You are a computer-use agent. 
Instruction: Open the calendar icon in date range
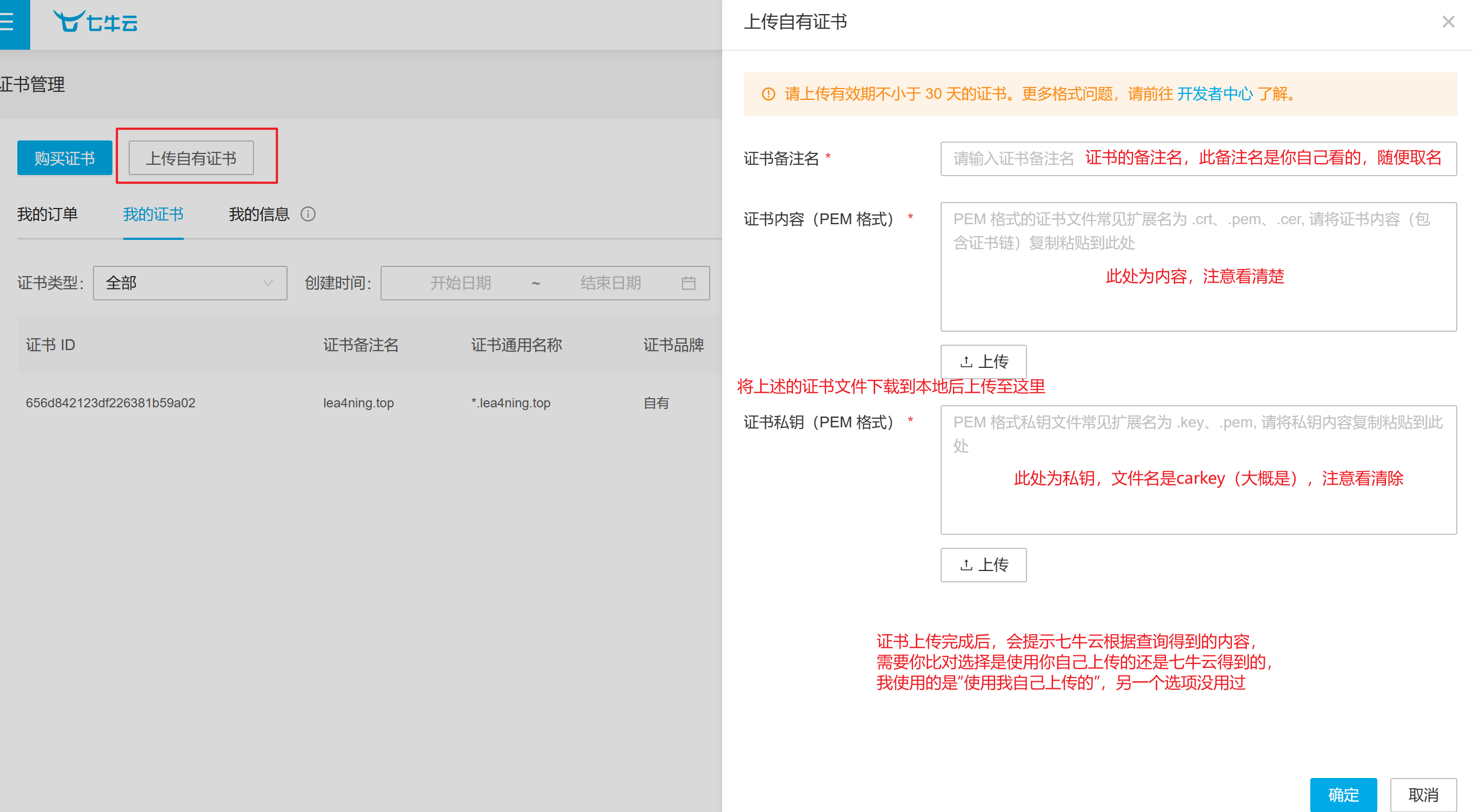689,283
